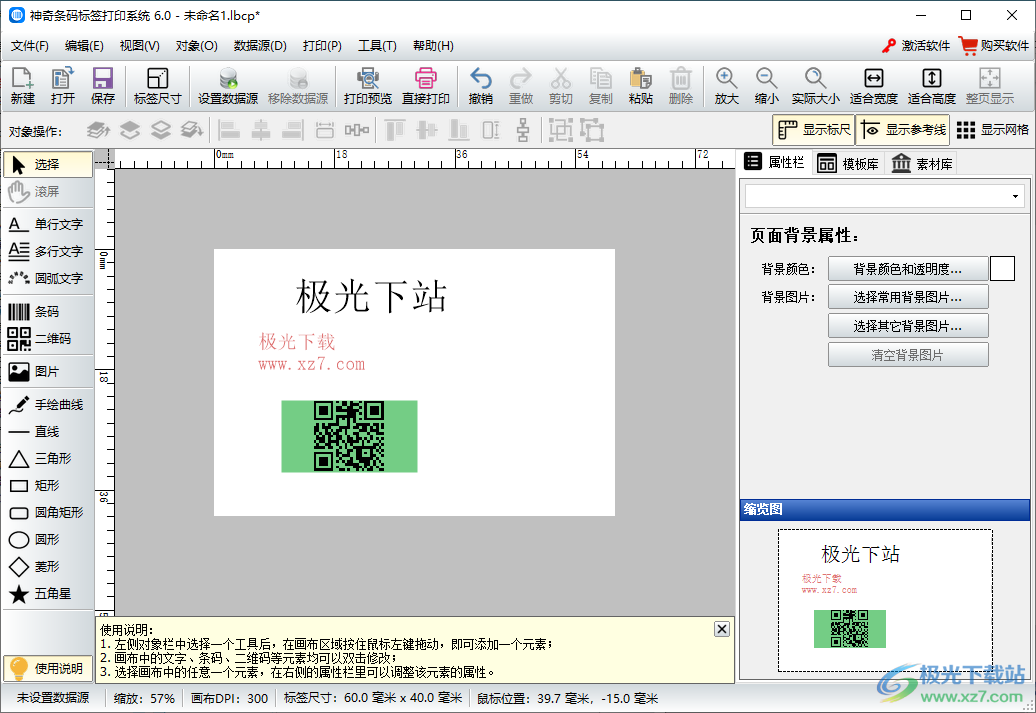Select the 圆形 circle tool
Screen dimensions: 1036x713
tap(48, 540)
